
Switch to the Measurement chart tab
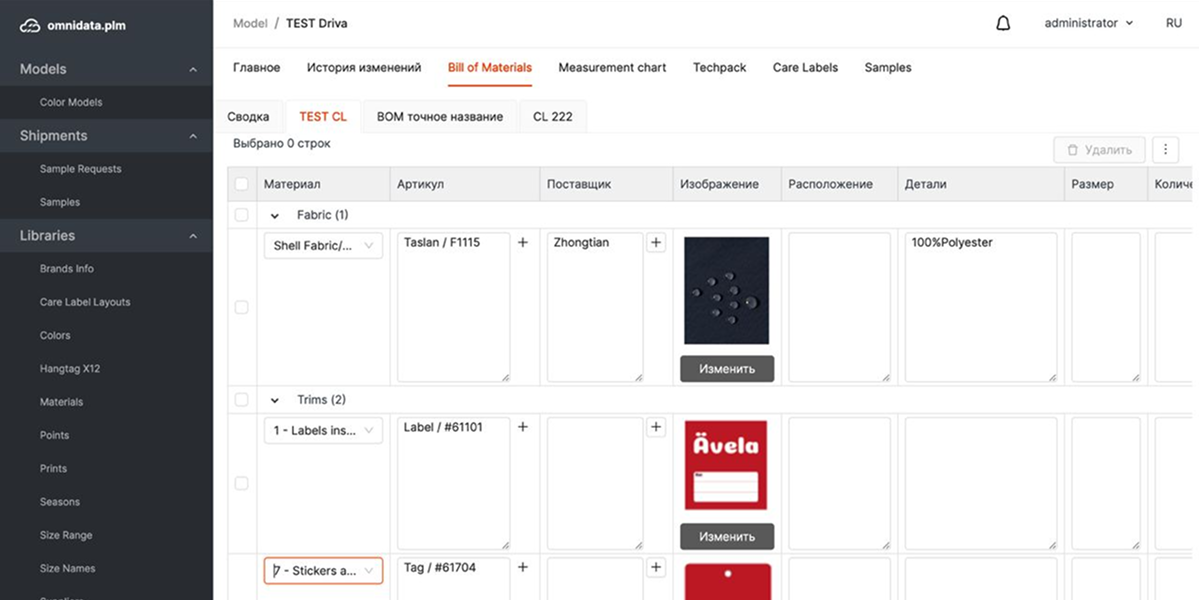tap(612, 68)
